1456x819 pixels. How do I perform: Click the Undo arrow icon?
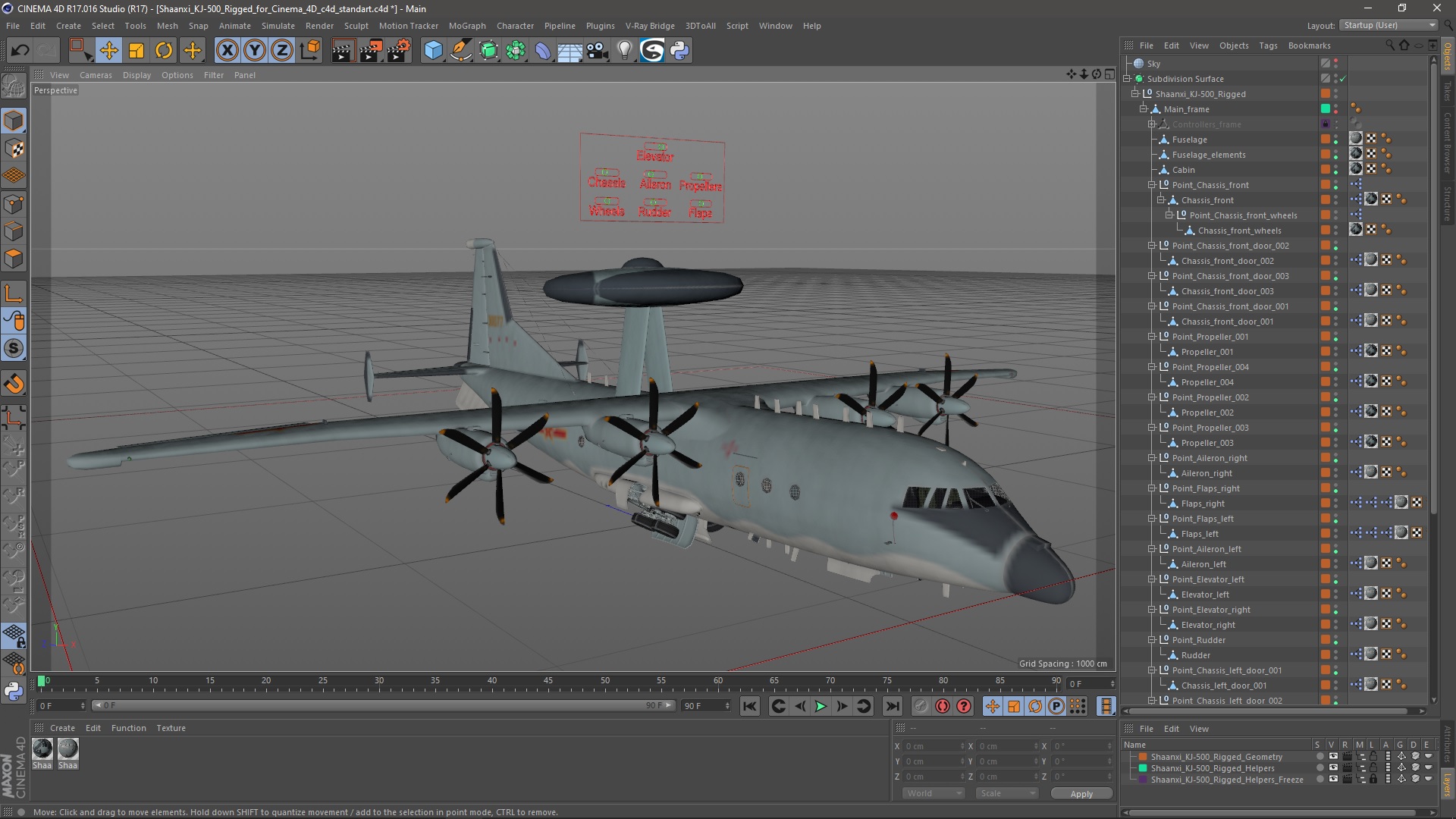20,51
